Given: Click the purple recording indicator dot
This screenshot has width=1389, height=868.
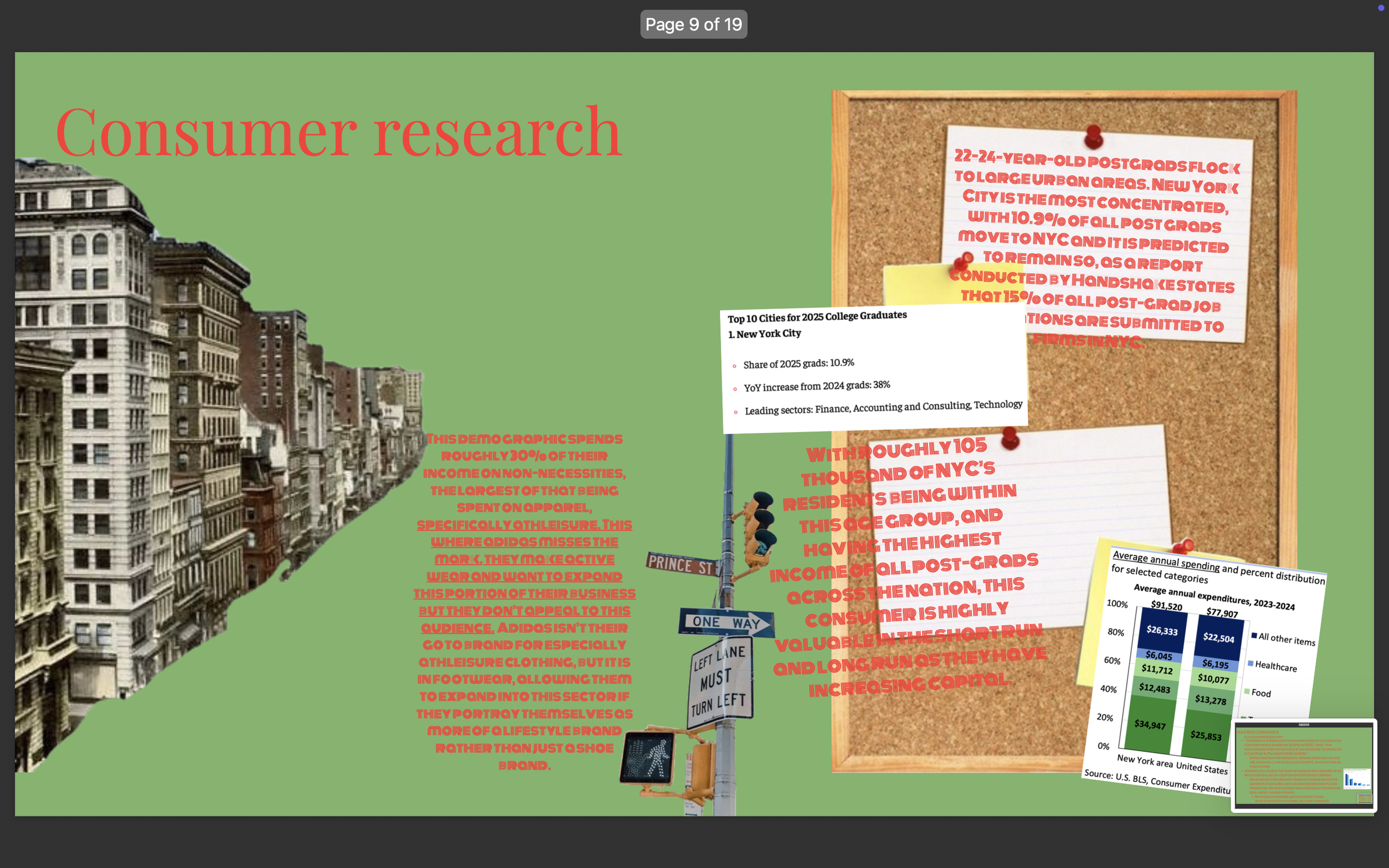Looking at the screenshot, I should tap(1381, 7).
